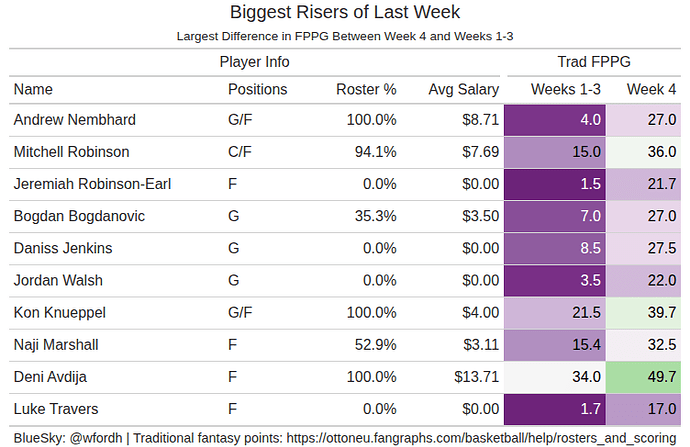Click Kon Knueppel's light green 39.7 cell
The height and width of the screenshot is (447, 690).
[x=647, y=313]
